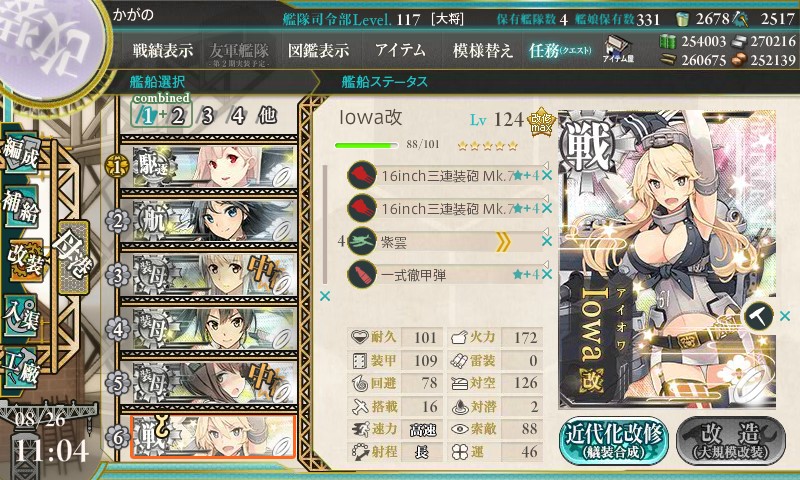Open the 入渠 docking sidebar icon
Viewport: 800px width, 480px height.
tap(21, 316)
